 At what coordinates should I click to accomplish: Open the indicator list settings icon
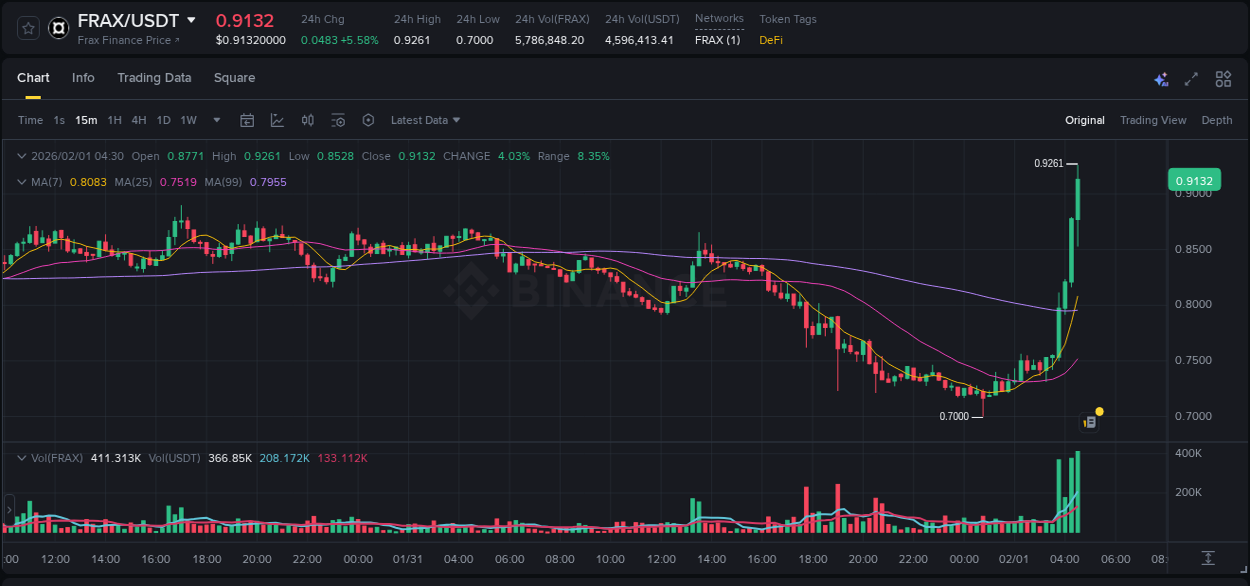(338, 120)
